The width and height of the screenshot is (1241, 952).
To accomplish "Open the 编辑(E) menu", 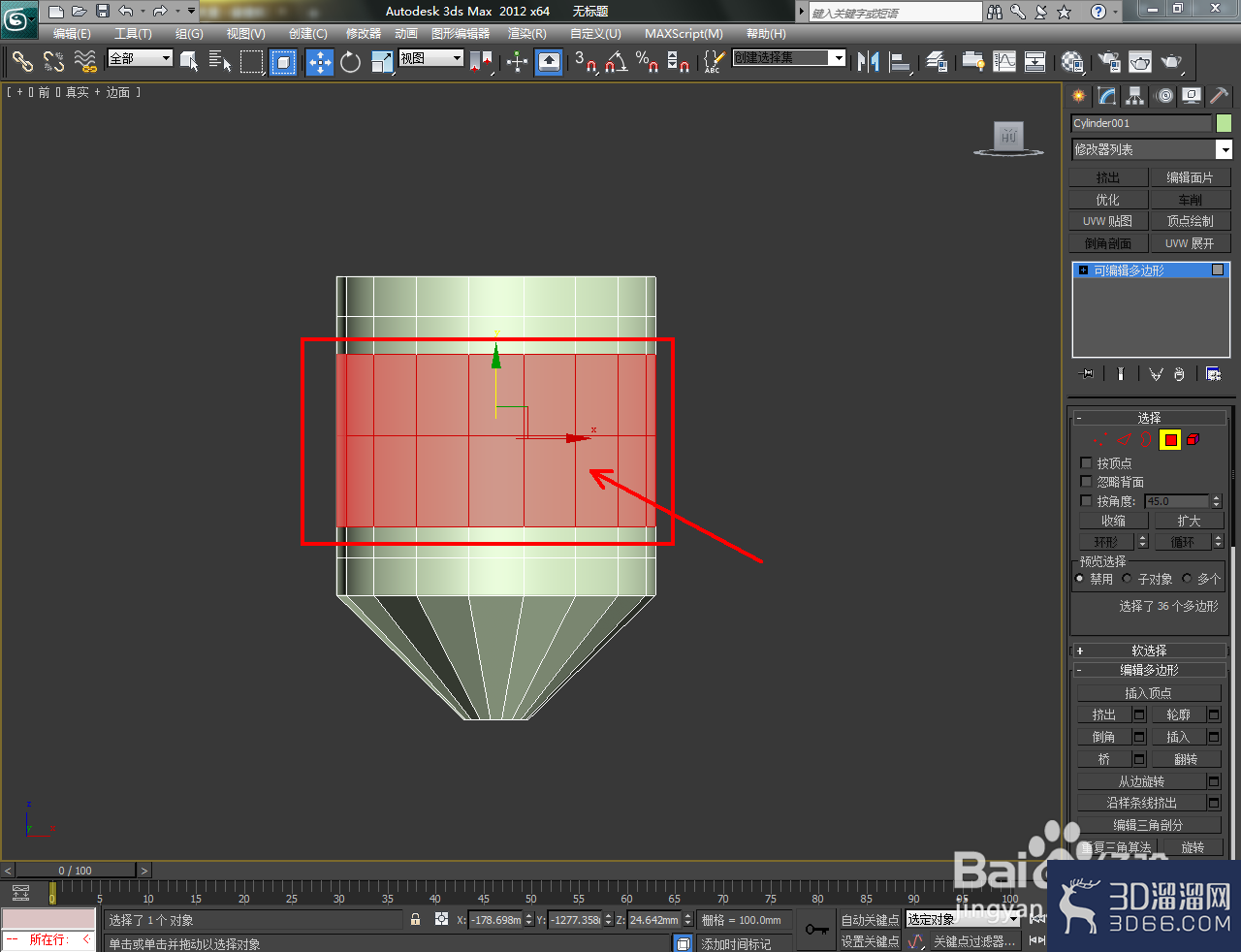I will tap(72, 34).
